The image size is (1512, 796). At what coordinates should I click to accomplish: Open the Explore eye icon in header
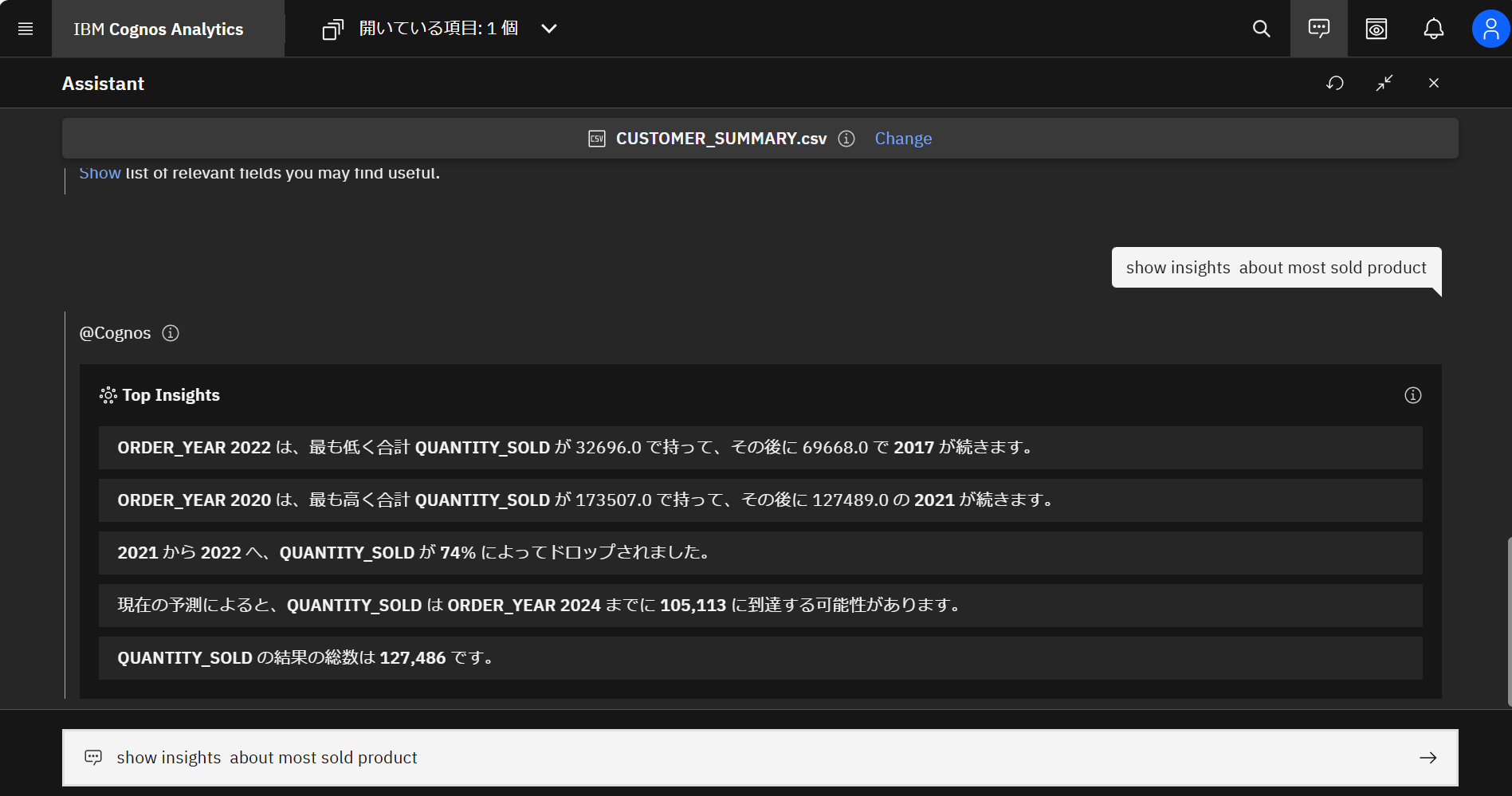1377,29
